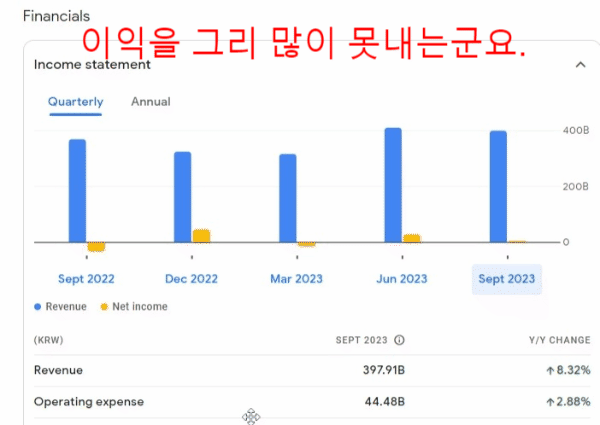600x425 pixels.
Task: Click the blue Revenue legend dot
Action: tap(38, 307)
